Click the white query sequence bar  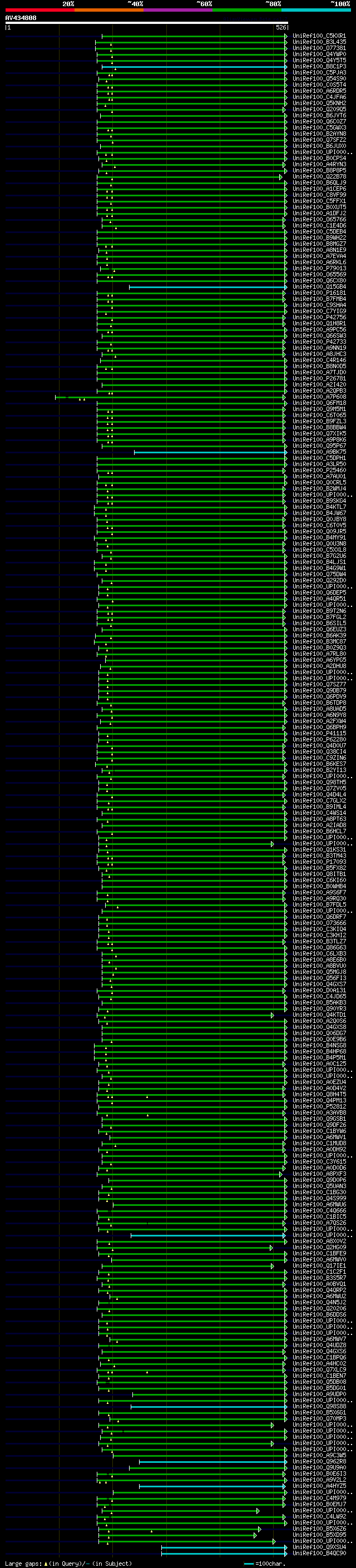click(x=147, y=23)
